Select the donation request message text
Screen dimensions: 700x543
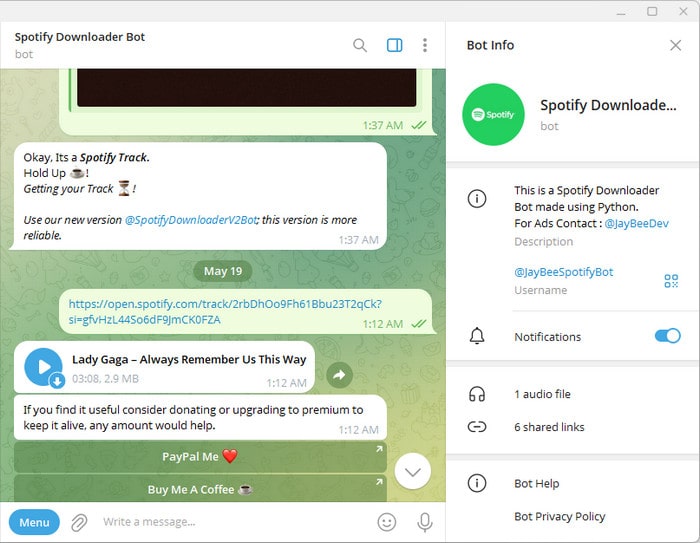pyautogui.click(x=193, y=418)
